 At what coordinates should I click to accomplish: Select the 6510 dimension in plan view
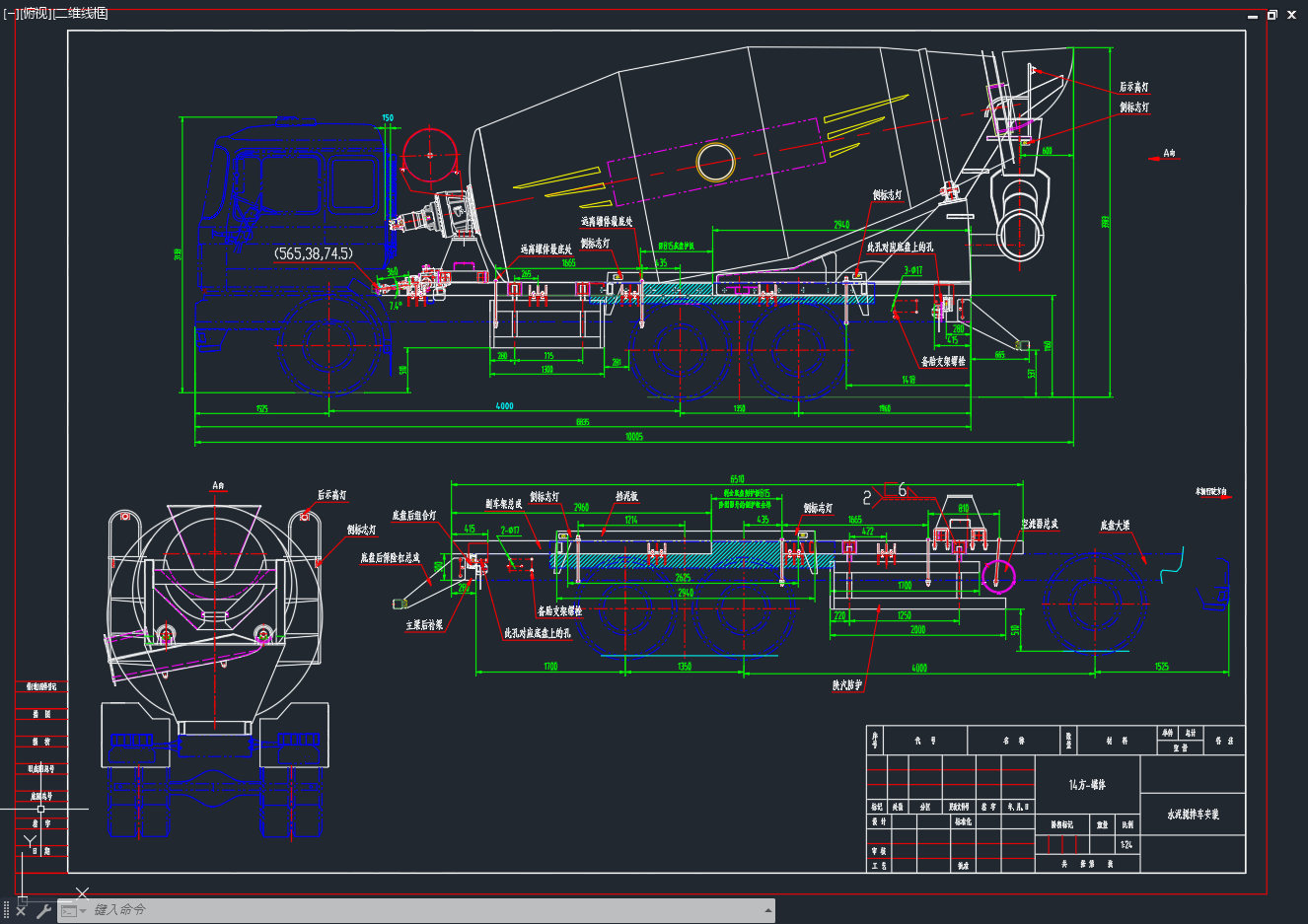[x=737, y=479]
